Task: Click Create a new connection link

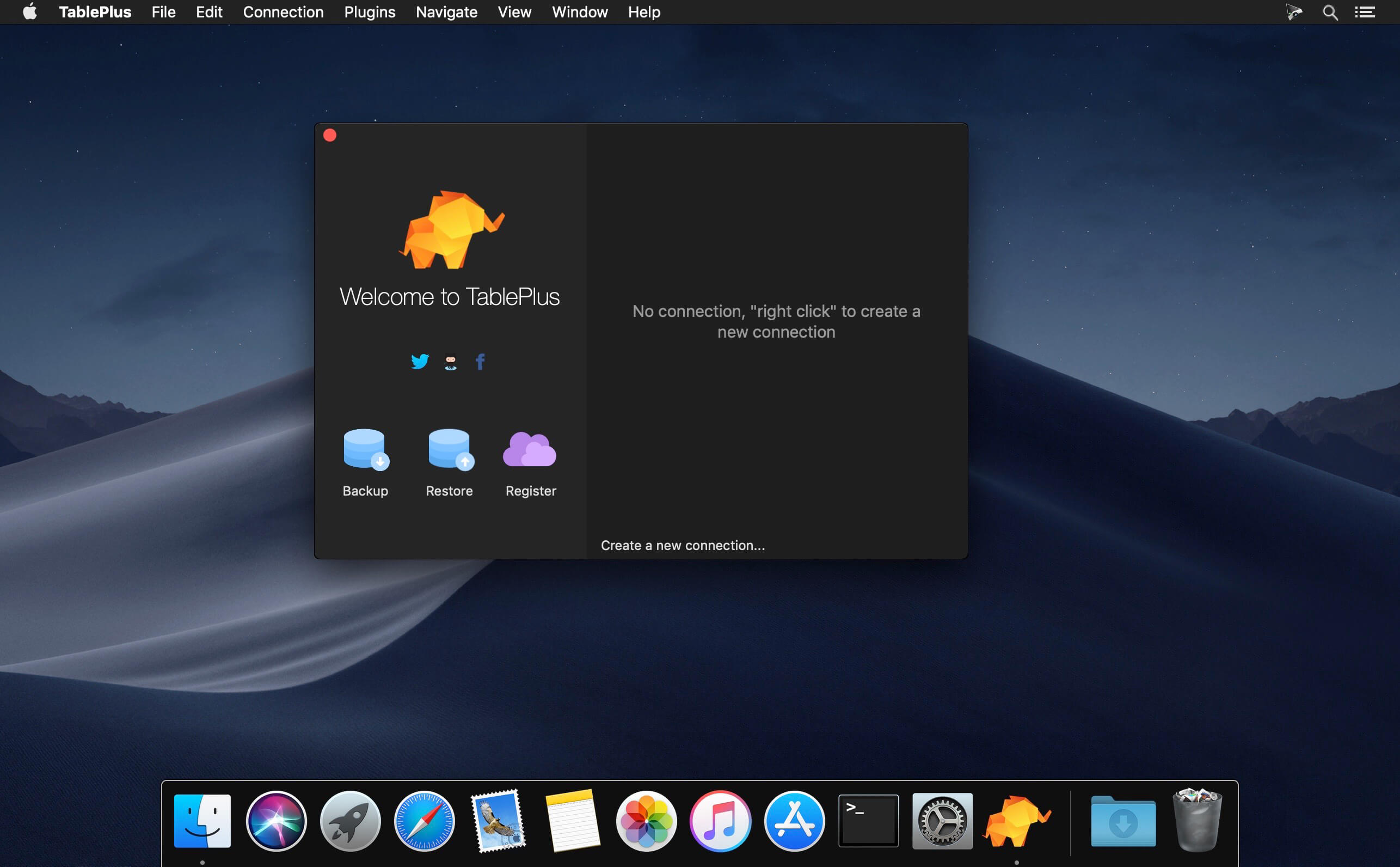Action: coord(682,545)
